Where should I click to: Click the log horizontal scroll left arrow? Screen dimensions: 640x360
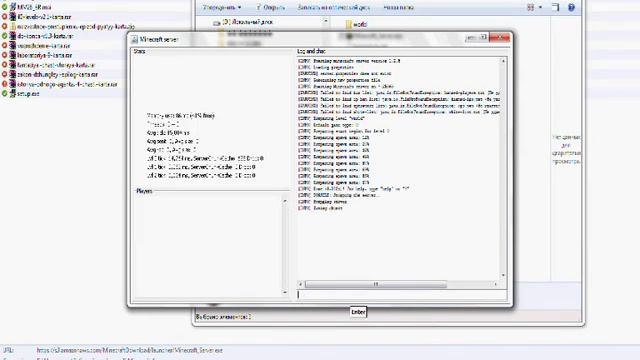(301, 284)
